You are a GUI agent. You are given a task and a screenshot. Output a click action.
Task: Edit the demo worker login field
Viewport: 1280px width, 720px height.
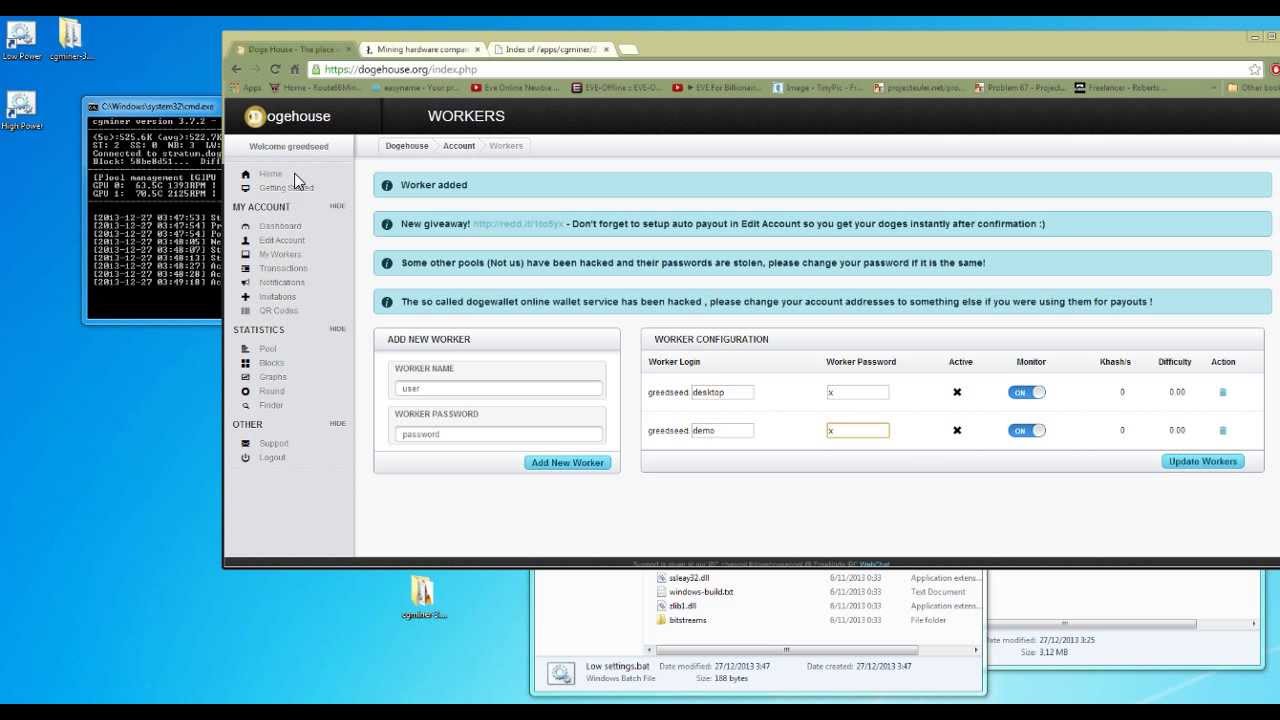pyautogui.click(x=721, y=430)
